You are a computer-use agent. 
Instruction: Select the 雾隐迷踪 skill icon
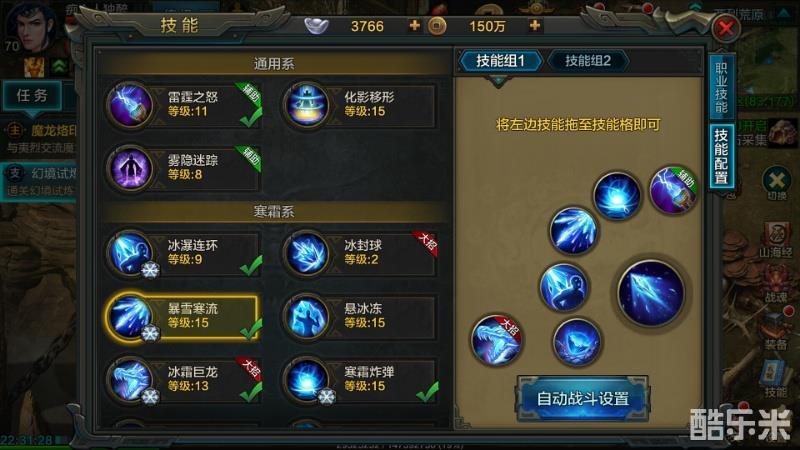(131, 168)
